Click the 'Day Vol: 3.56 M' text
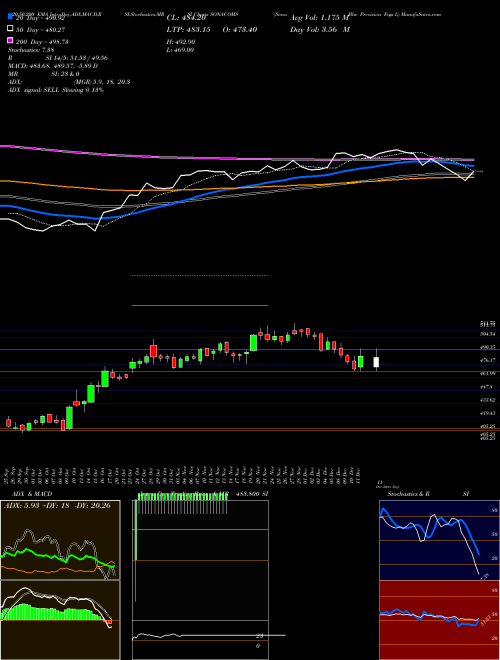500x660 pixels. (320, 29)
